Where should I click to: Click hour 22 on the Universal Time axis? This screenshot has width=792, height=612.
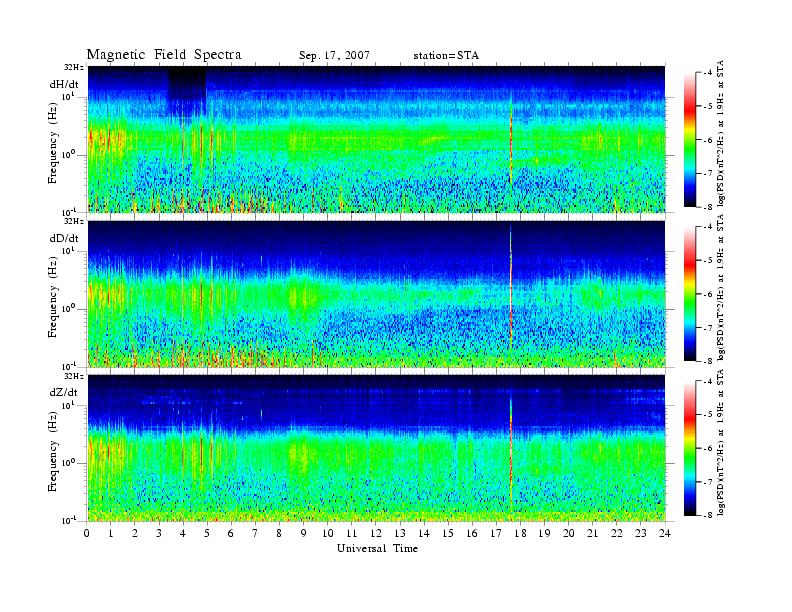pos(616,533)
